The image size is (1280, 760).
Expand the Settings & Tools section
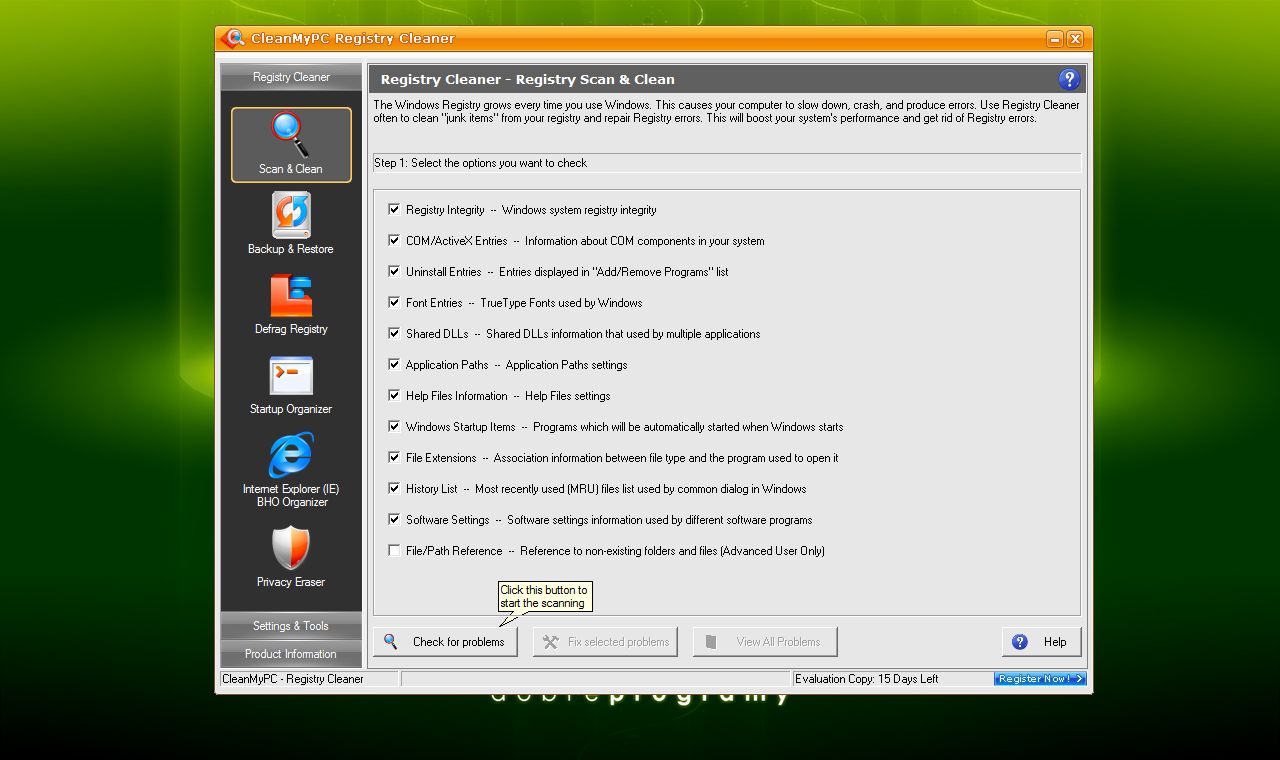coord(291,626)
